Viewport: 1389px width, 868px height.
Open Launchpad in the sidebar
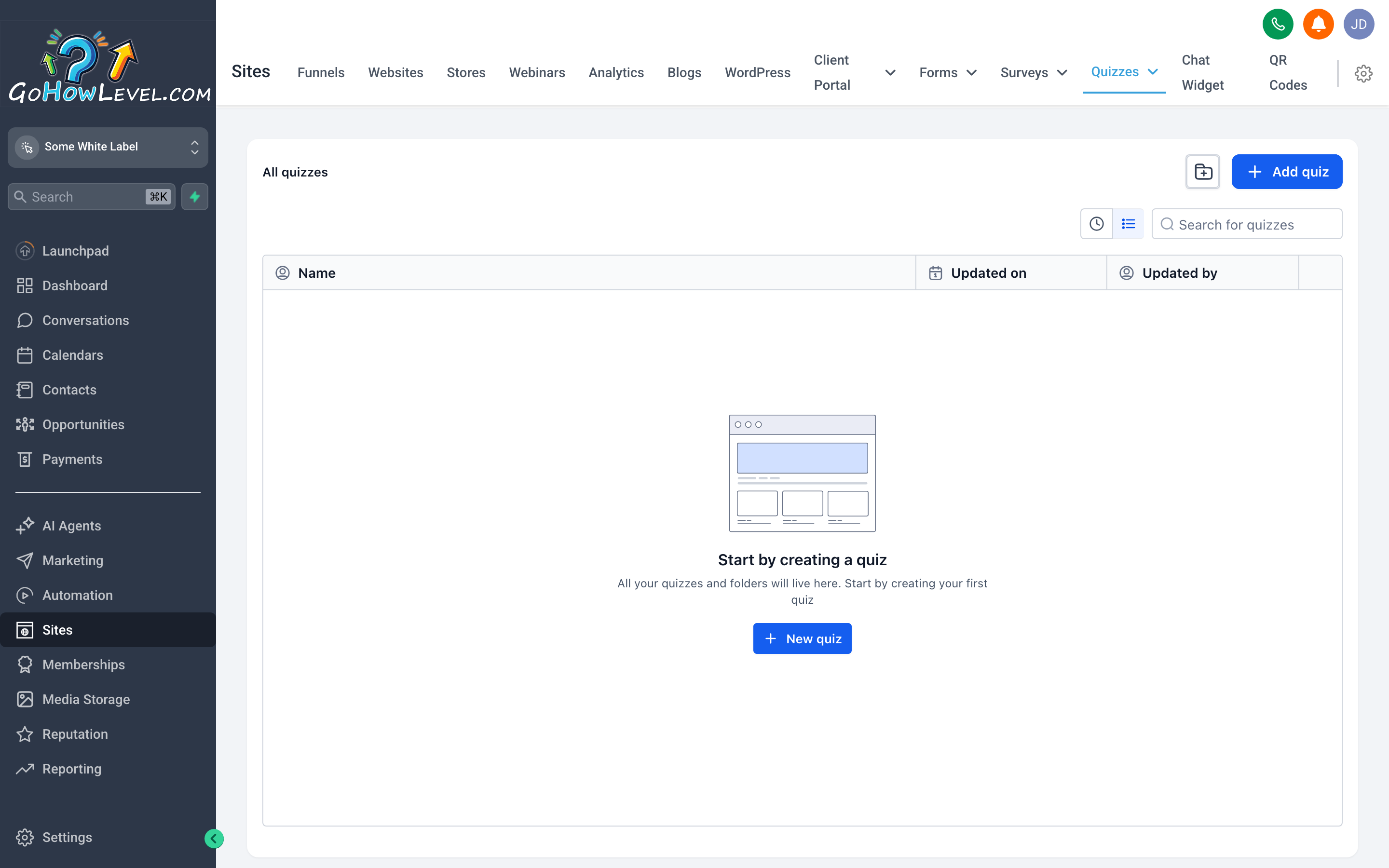tap(108, 251)
